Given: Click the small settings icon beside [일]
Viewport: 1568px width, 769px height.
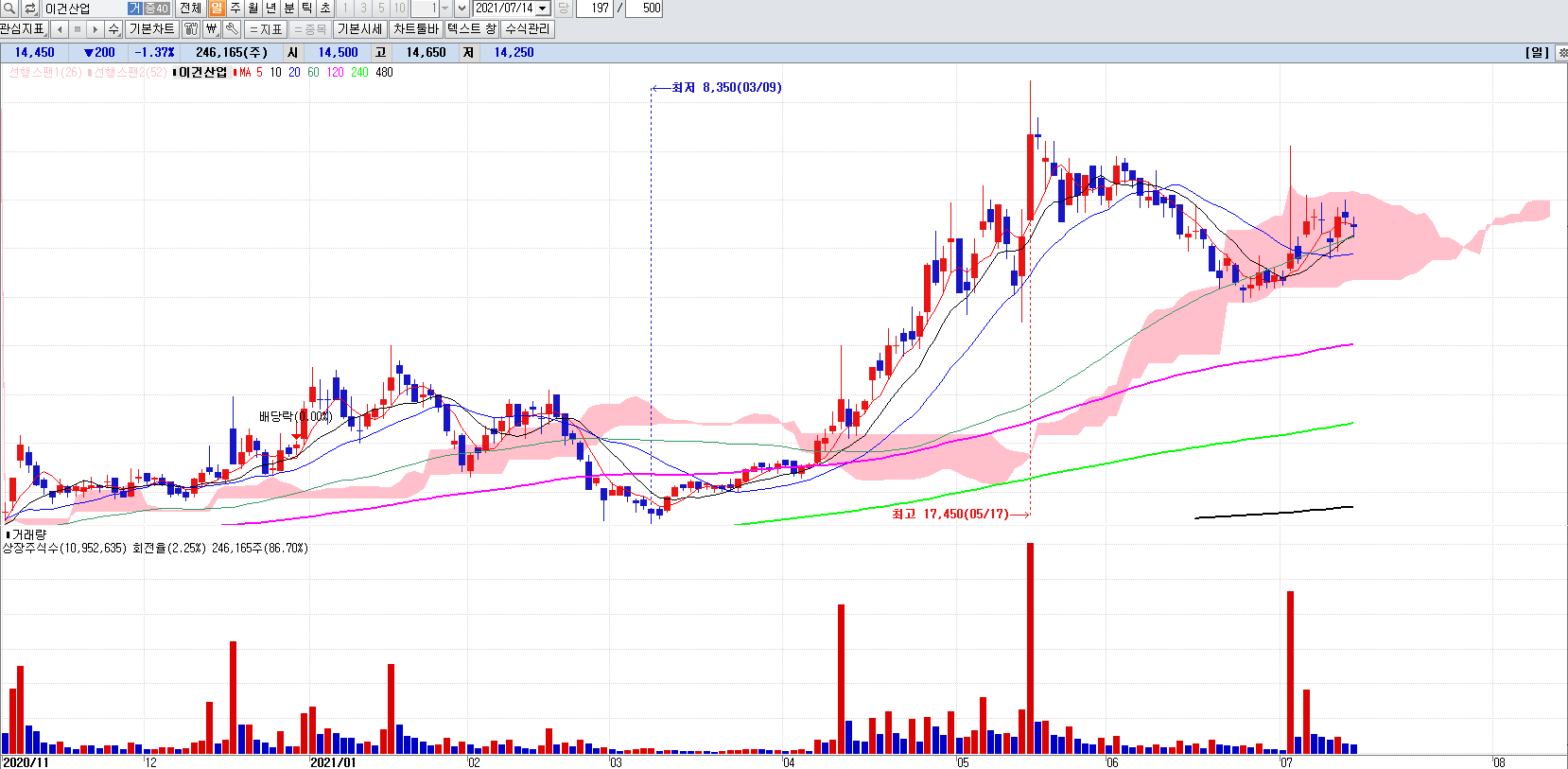Looking at the screenshot, I should (1561, 53).
